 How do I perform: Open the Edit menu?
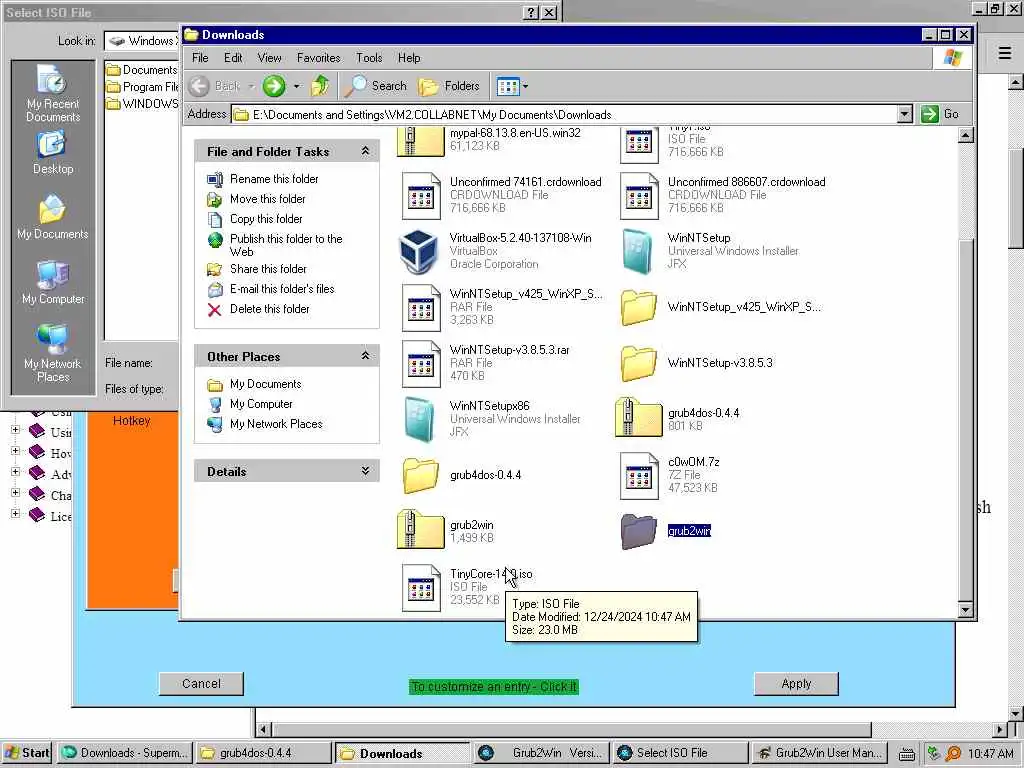coord(233,57)
